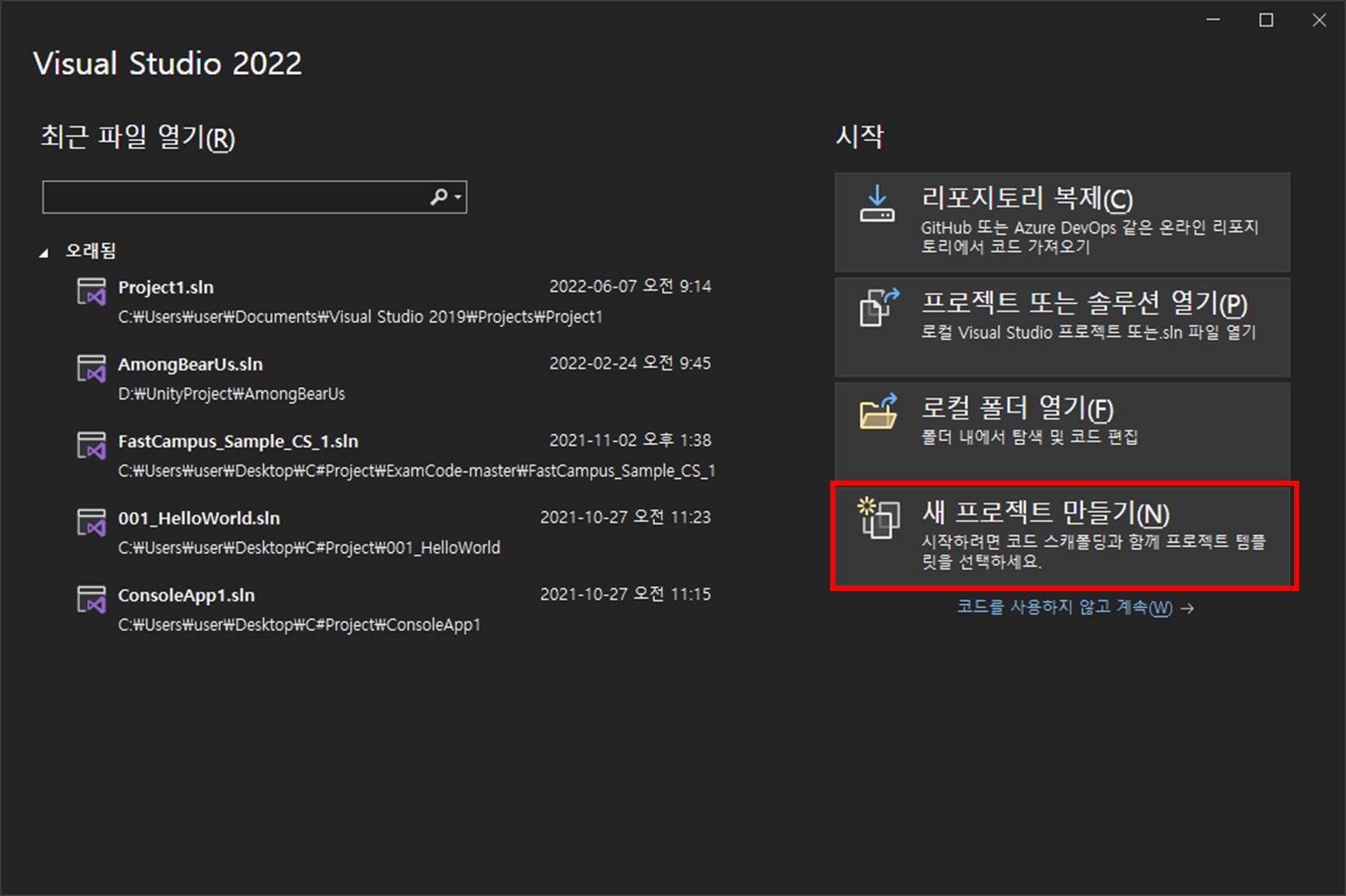This screenshot has width=1346, height=896.
Task: Follow the 코드를 사용하지 않고 계속(W) link
Action: [1075, 608]
